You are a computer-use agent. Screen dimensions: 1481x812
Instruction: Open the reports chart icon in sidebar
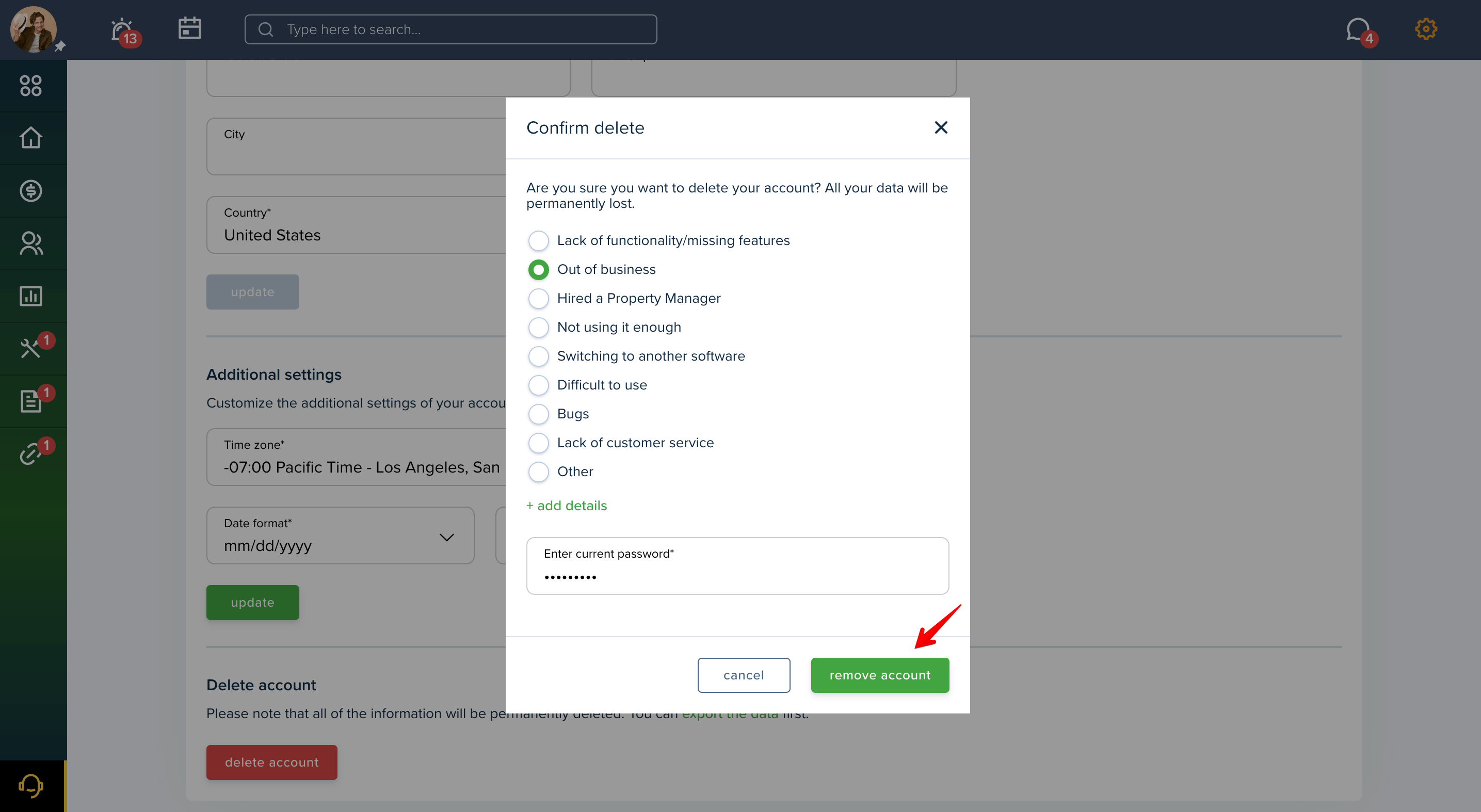(30, 296)
